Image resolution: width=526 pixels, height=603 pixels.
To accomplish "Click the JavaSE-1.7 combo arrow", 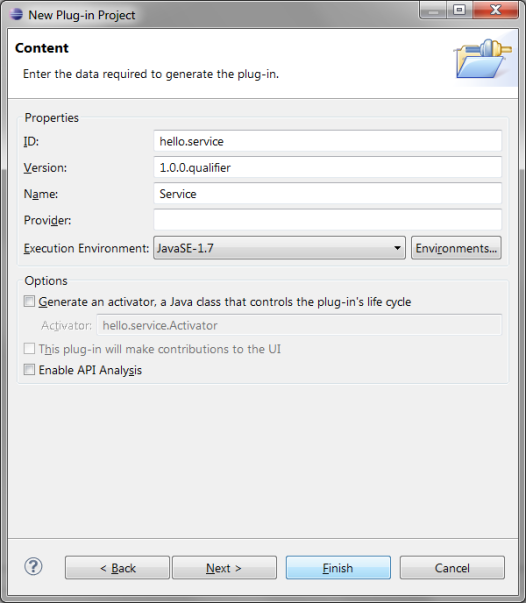I will (x=398, y=248).
